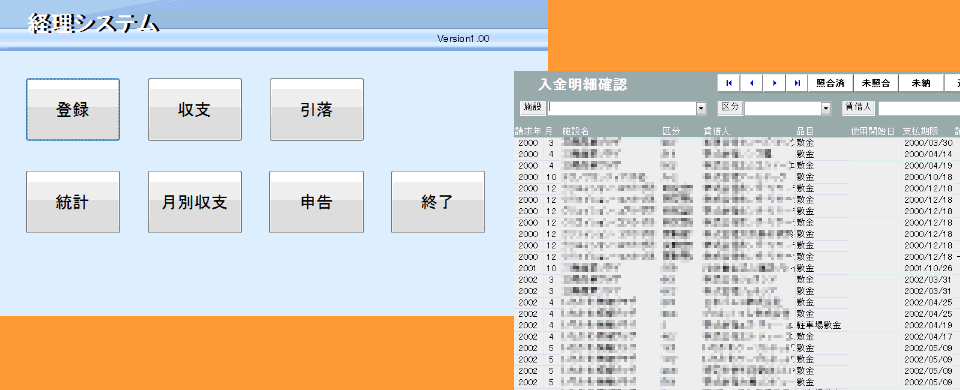This screenshot has height=390, width=960.
Task: Jump to the last record arrow
Action: point(797,83)
